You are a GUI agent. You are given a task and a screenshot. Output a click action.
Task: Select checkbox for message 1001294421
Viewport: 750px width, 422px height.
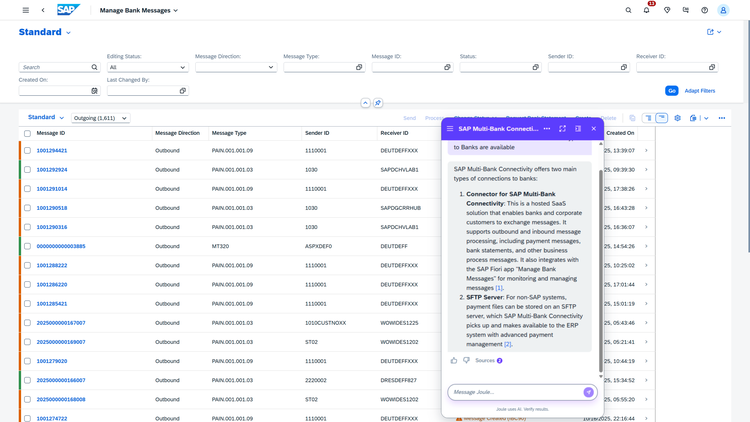point(27,151)
